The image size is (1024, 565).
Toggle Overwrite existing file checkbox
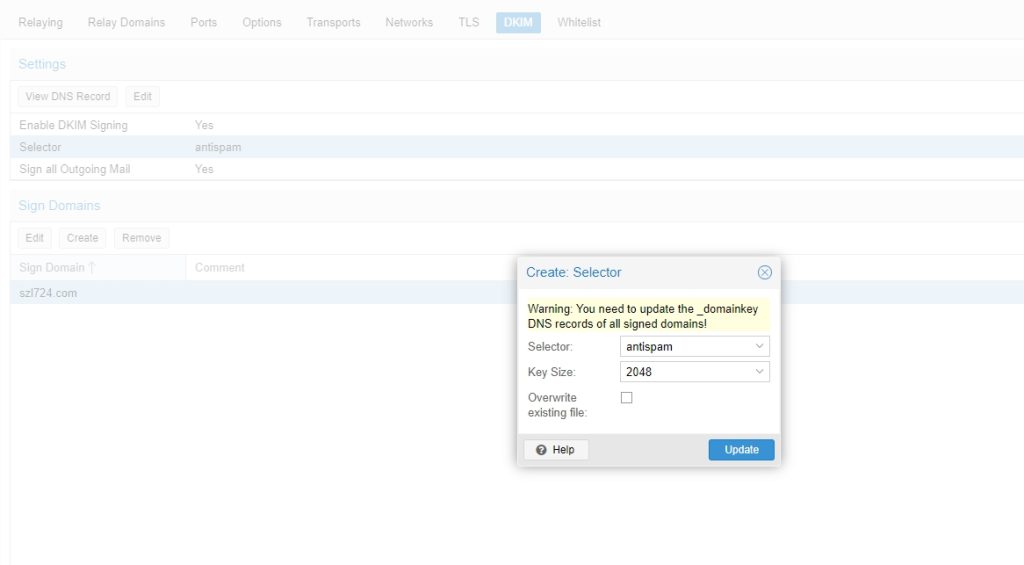click(x=626, y=398)
